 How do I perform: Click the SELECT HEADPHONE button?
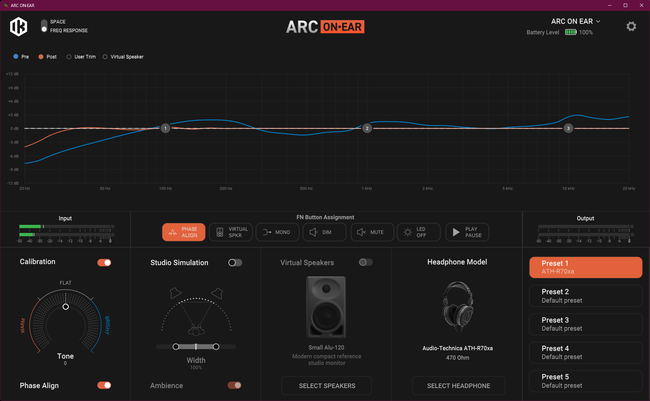click(458, 386)
